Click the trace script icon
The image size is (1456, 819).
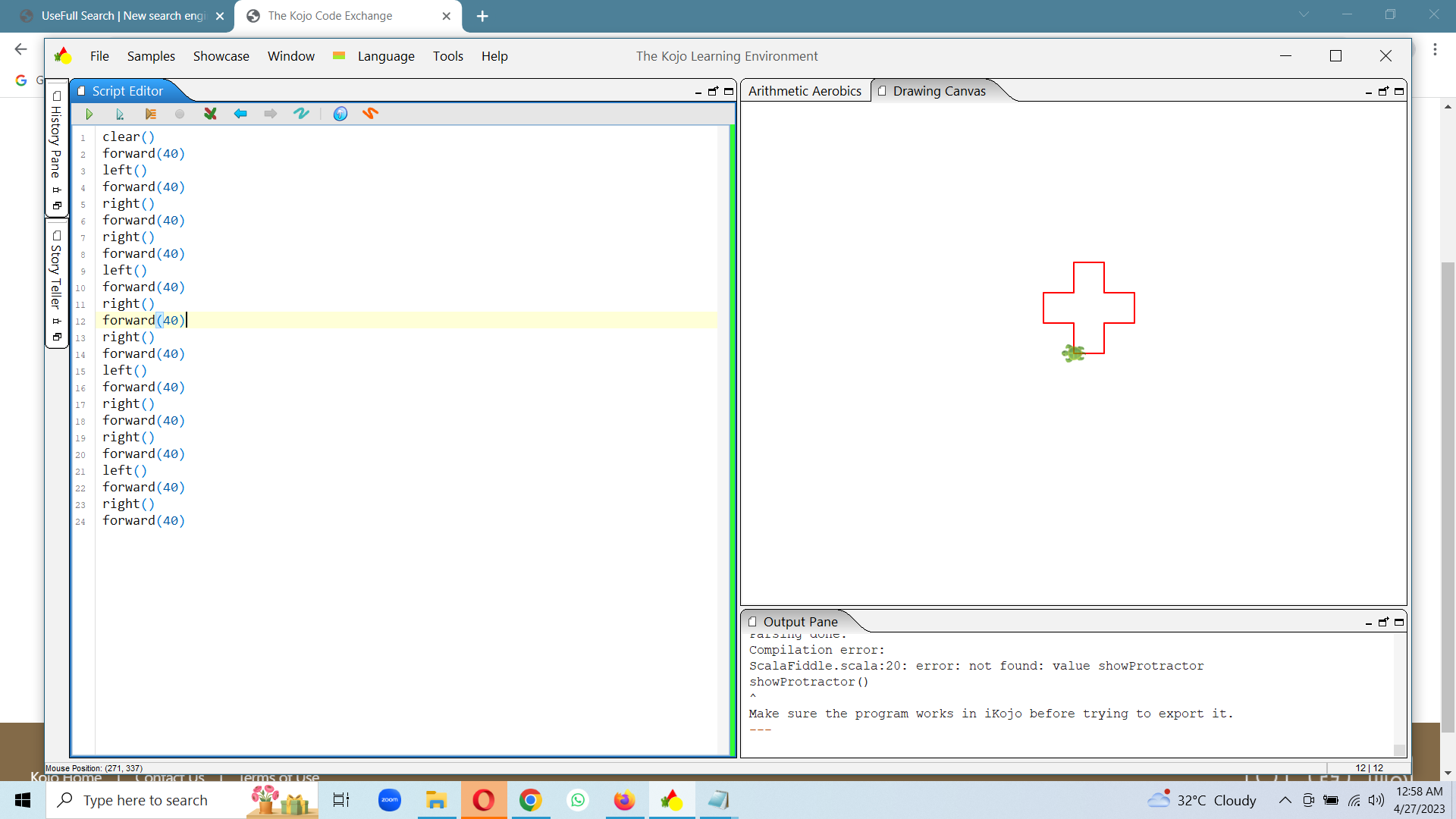[150, 114]
